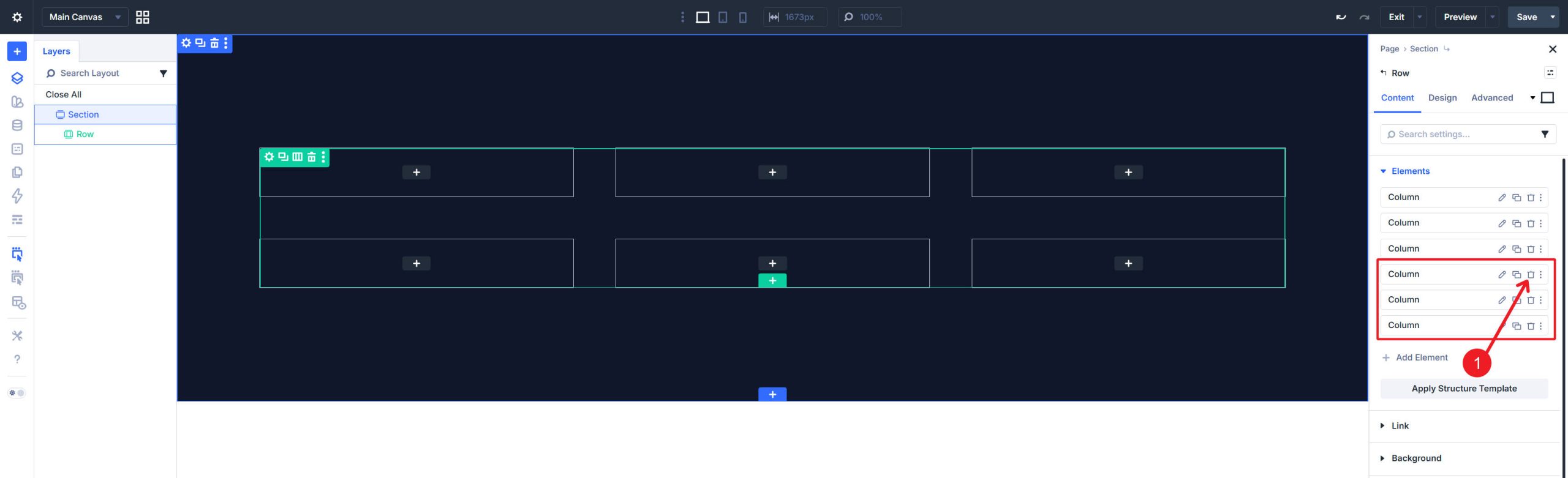Duplicate section via blue toolbar icon
Viewport: 1568px width, 478px height.
(200, 43)
